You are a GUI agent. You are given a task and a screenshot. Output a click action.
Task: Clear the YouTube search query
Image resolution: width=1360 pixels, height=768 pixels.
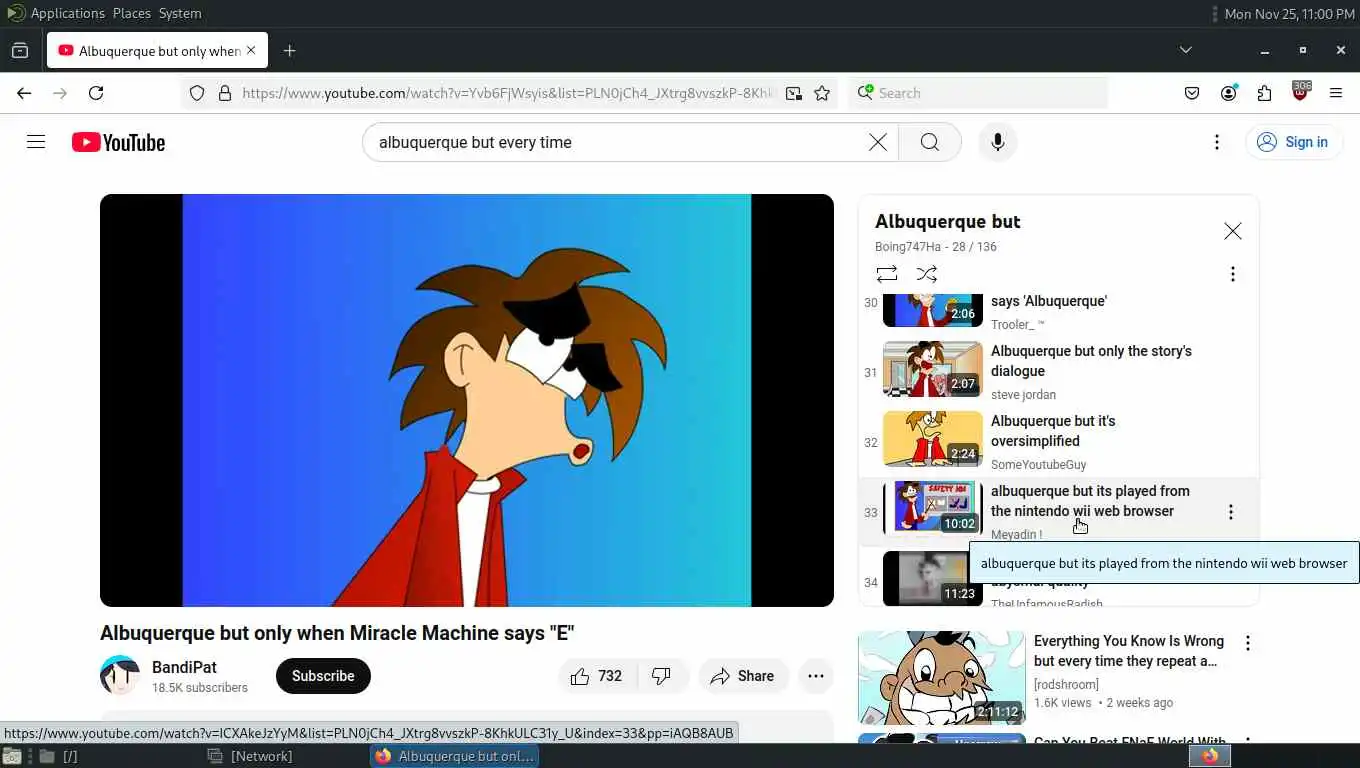click(x=877, y=142)
